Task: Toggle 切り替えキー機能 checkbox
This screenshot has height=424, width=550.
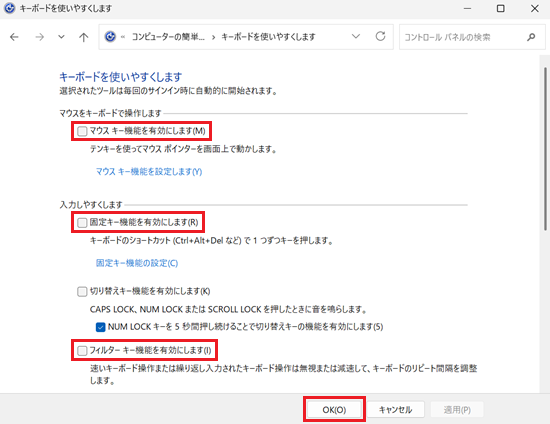Action: coord(82,291)
